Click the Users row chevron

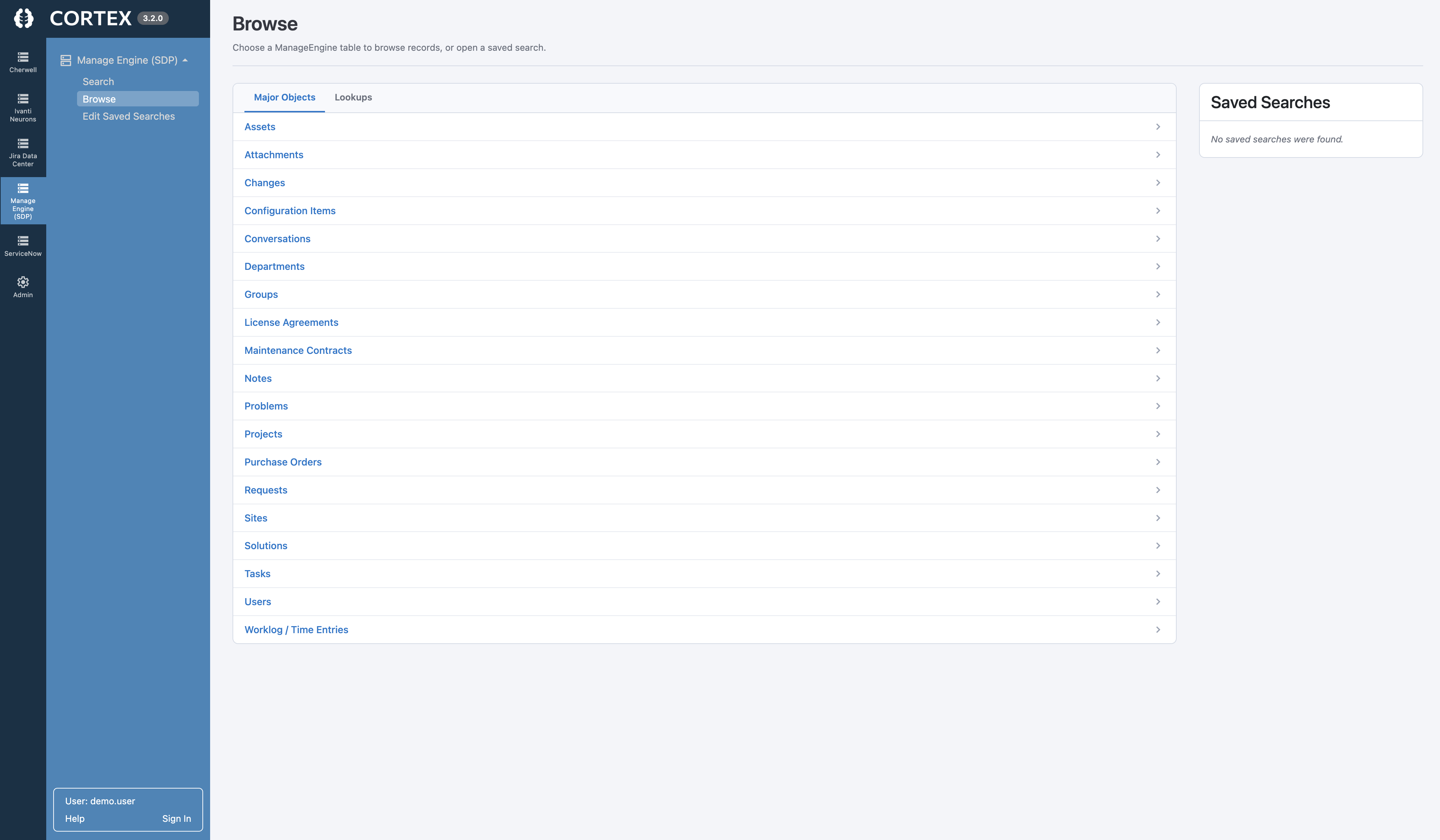point(1158,602)
